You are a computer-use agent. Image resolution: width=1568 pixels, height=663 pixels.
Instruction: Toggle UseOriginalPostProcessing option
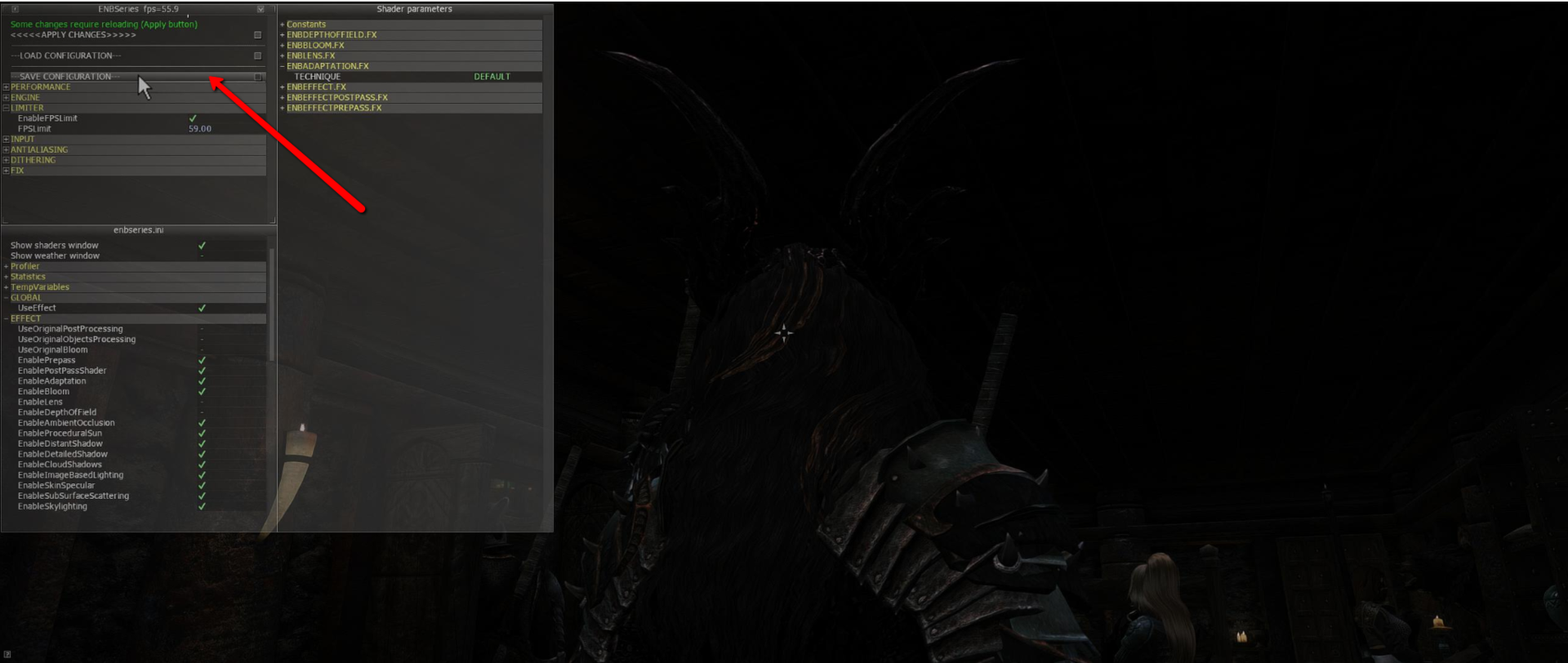(202, 329)
